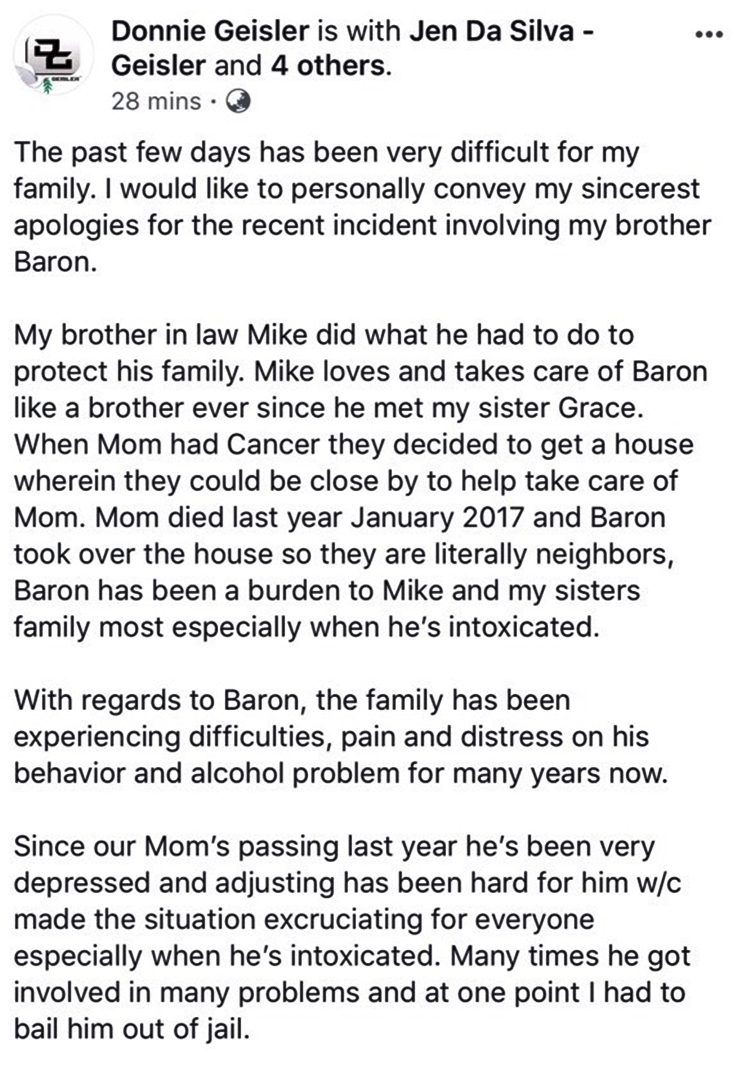Click the word Baron ending first paragraph

coord(51,262)
